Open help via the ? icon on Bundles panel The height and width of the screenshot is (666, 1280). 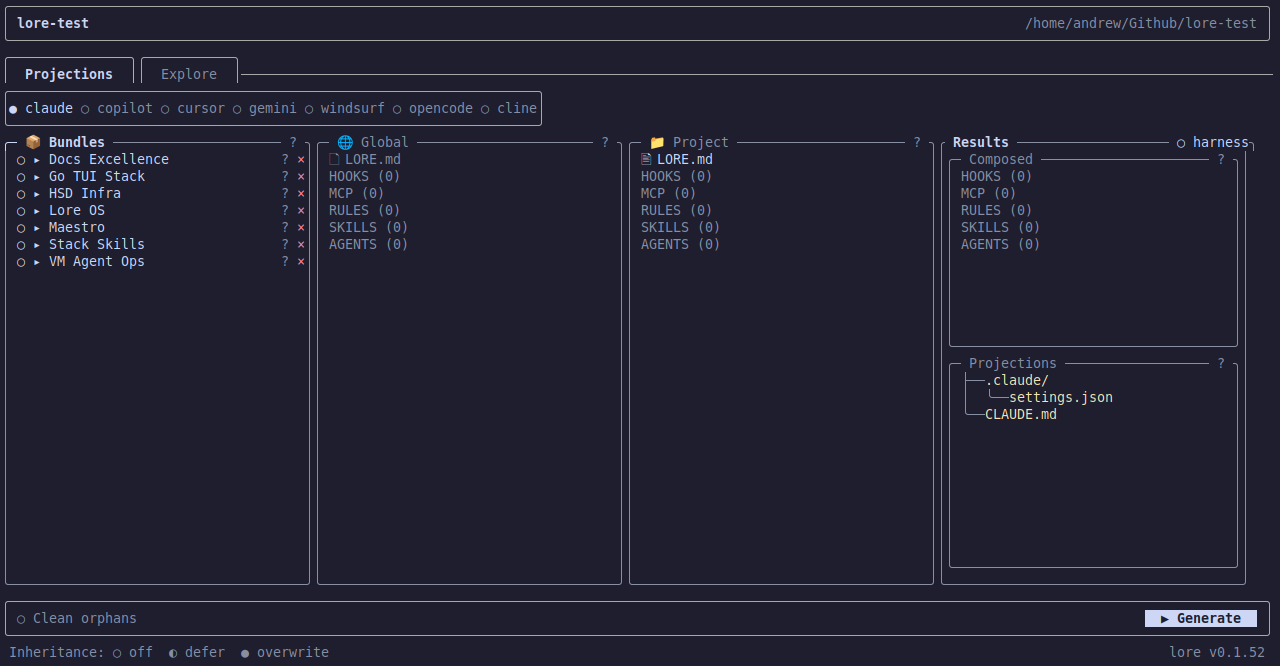coord(292,142)
